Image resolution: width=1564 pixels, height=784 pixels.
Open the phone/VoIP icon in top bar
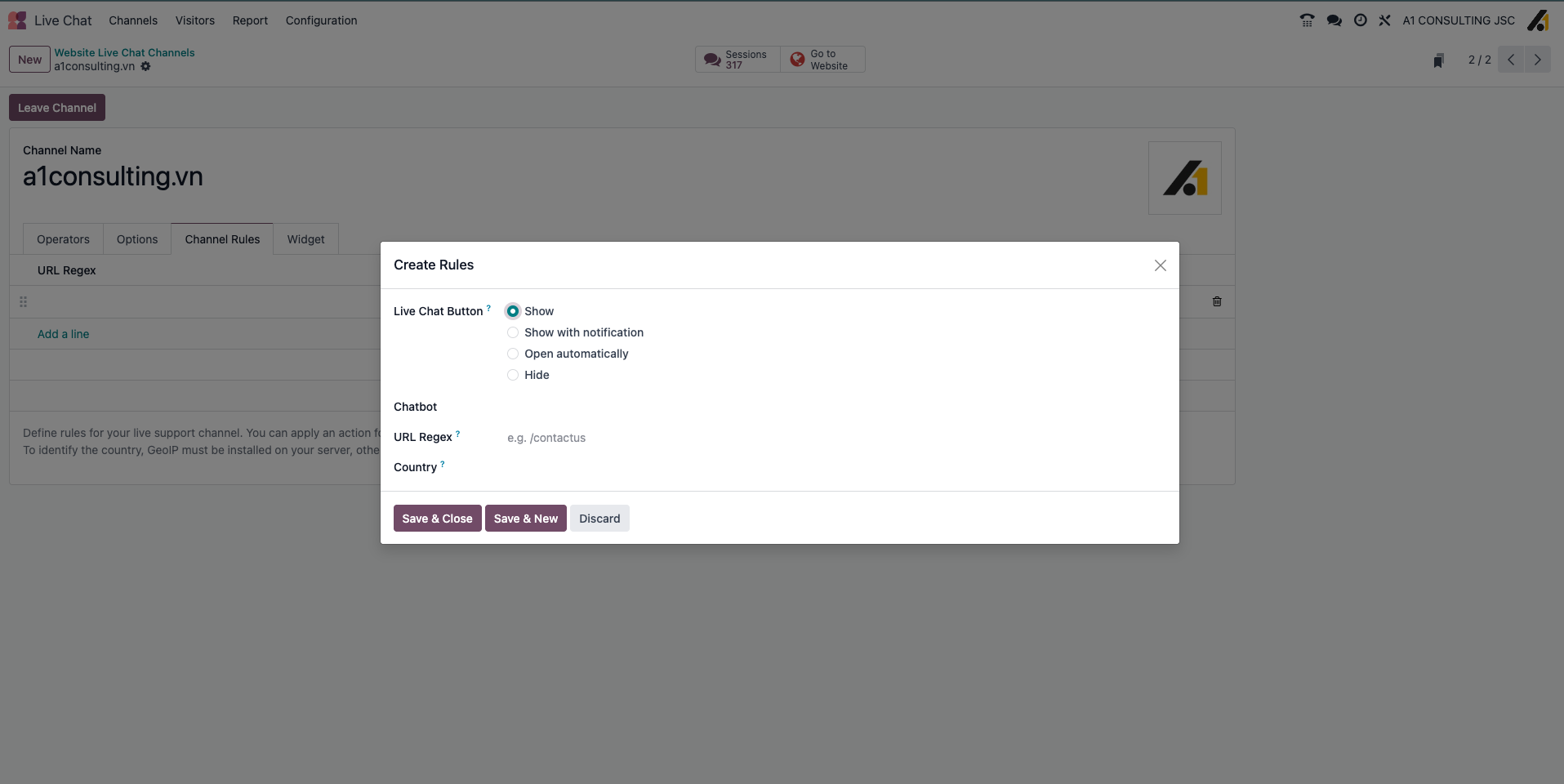[1307, 20]
